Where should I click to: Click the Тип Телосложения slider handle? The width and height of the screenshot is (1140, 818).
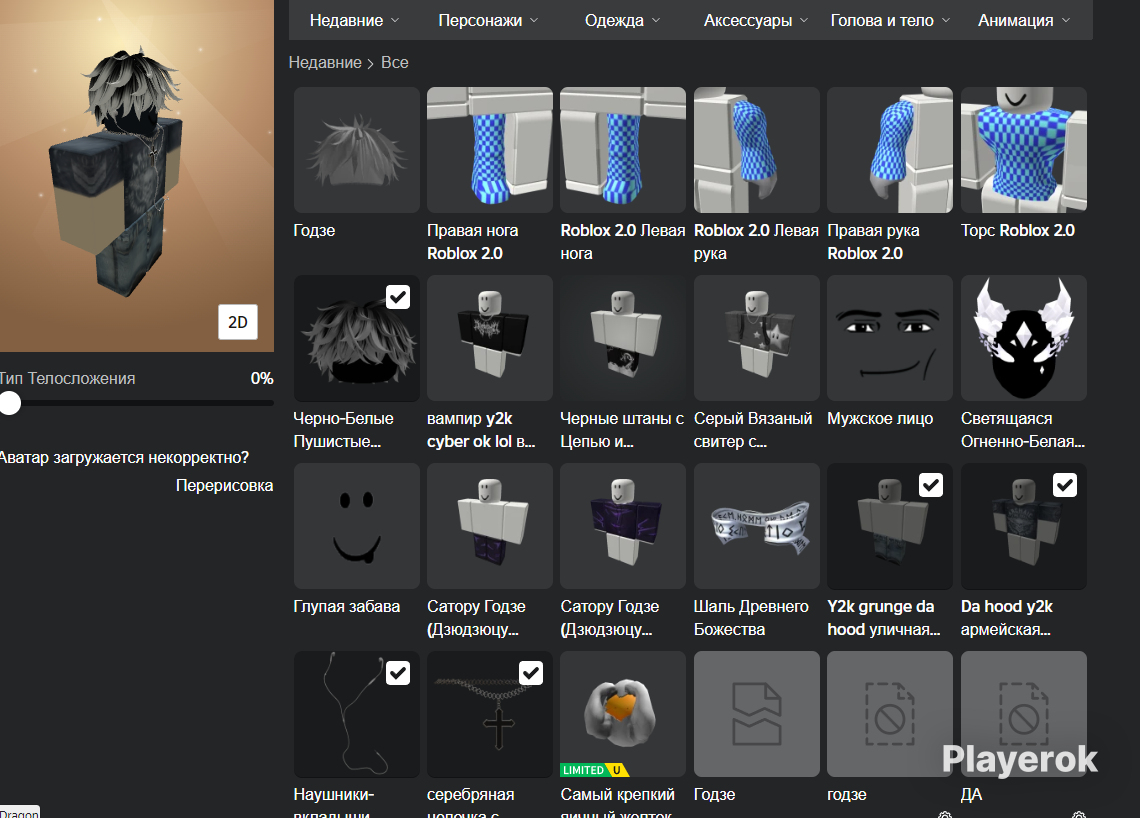click(10, 403)
